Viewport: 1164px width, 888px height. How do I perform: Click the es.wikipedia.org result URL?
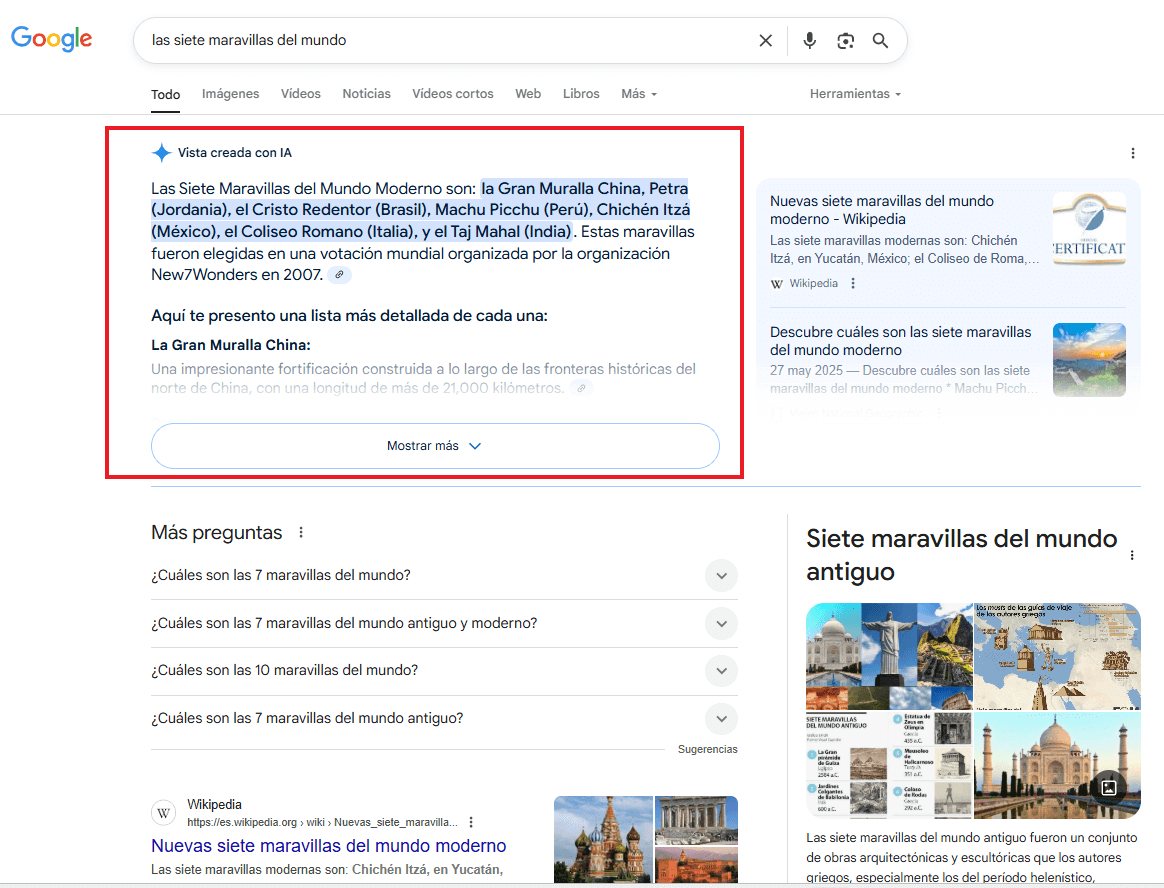[322, 822]
